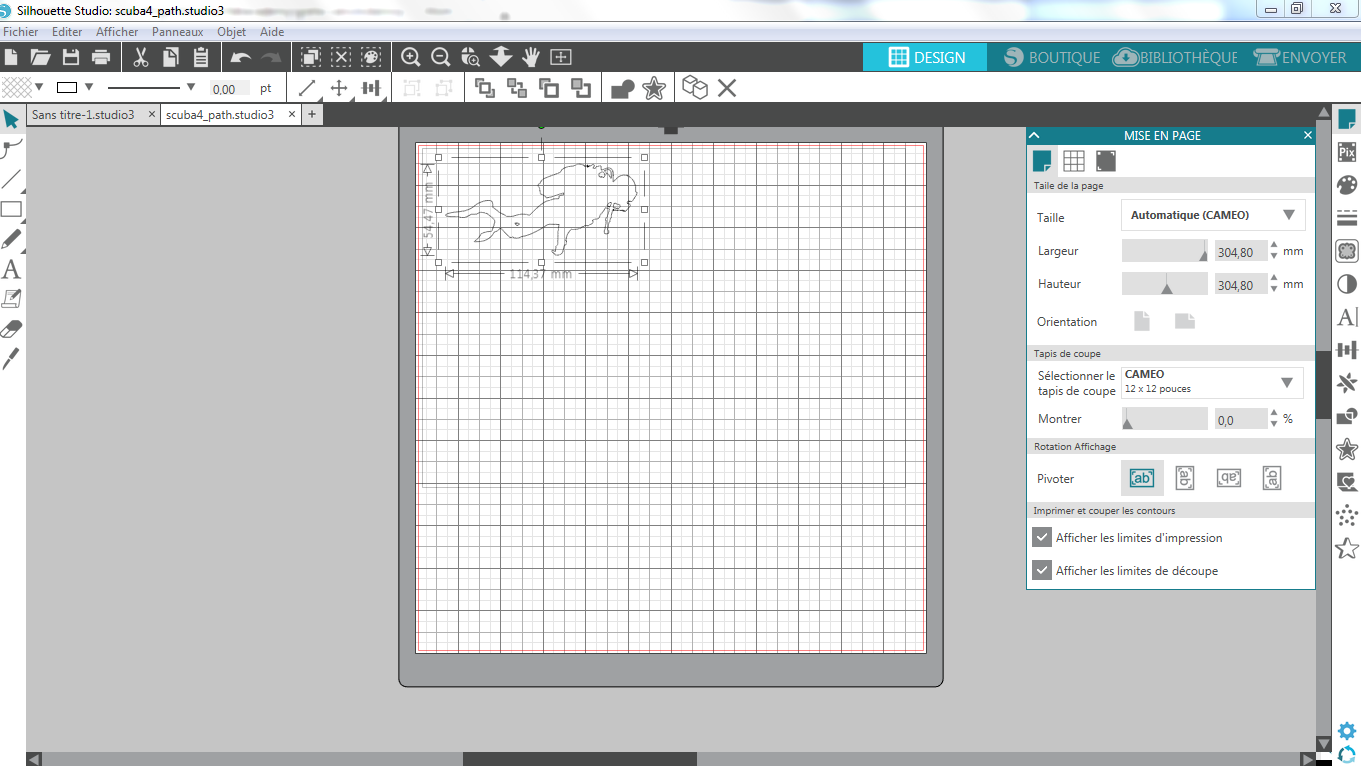This screenshot has width=1361, height=766.
Task: Switch to the registration marks panel tab
Action: pos(1106,161)
